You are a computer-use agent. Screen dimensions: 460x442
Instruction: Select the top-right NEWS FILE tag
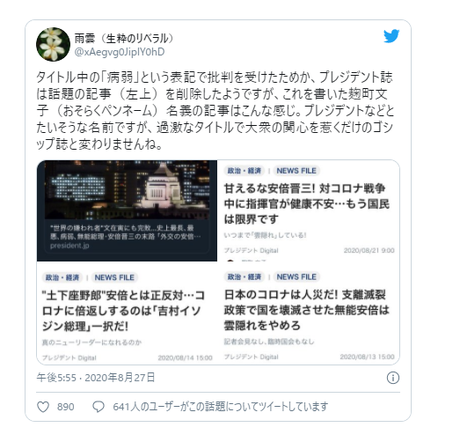coord(296,171)
